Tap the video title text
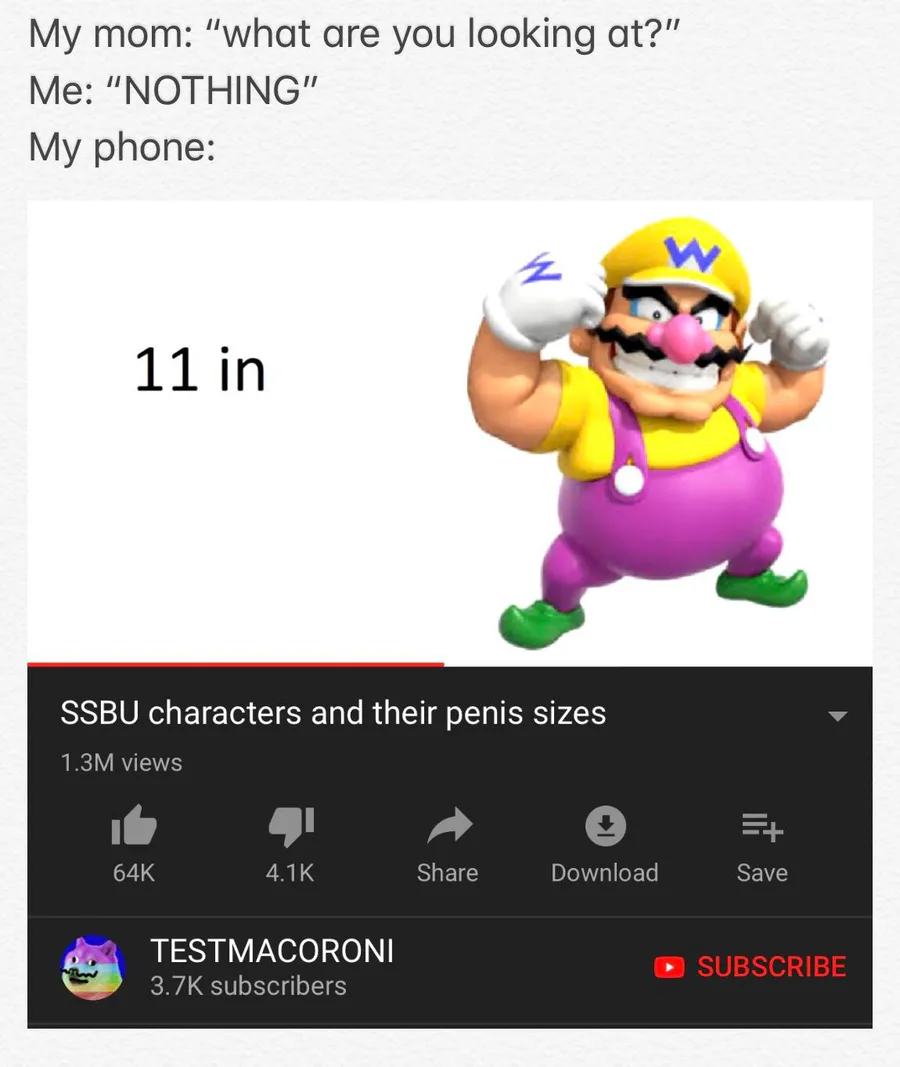This screenshot has width=900, height=1067. point(333,713)
